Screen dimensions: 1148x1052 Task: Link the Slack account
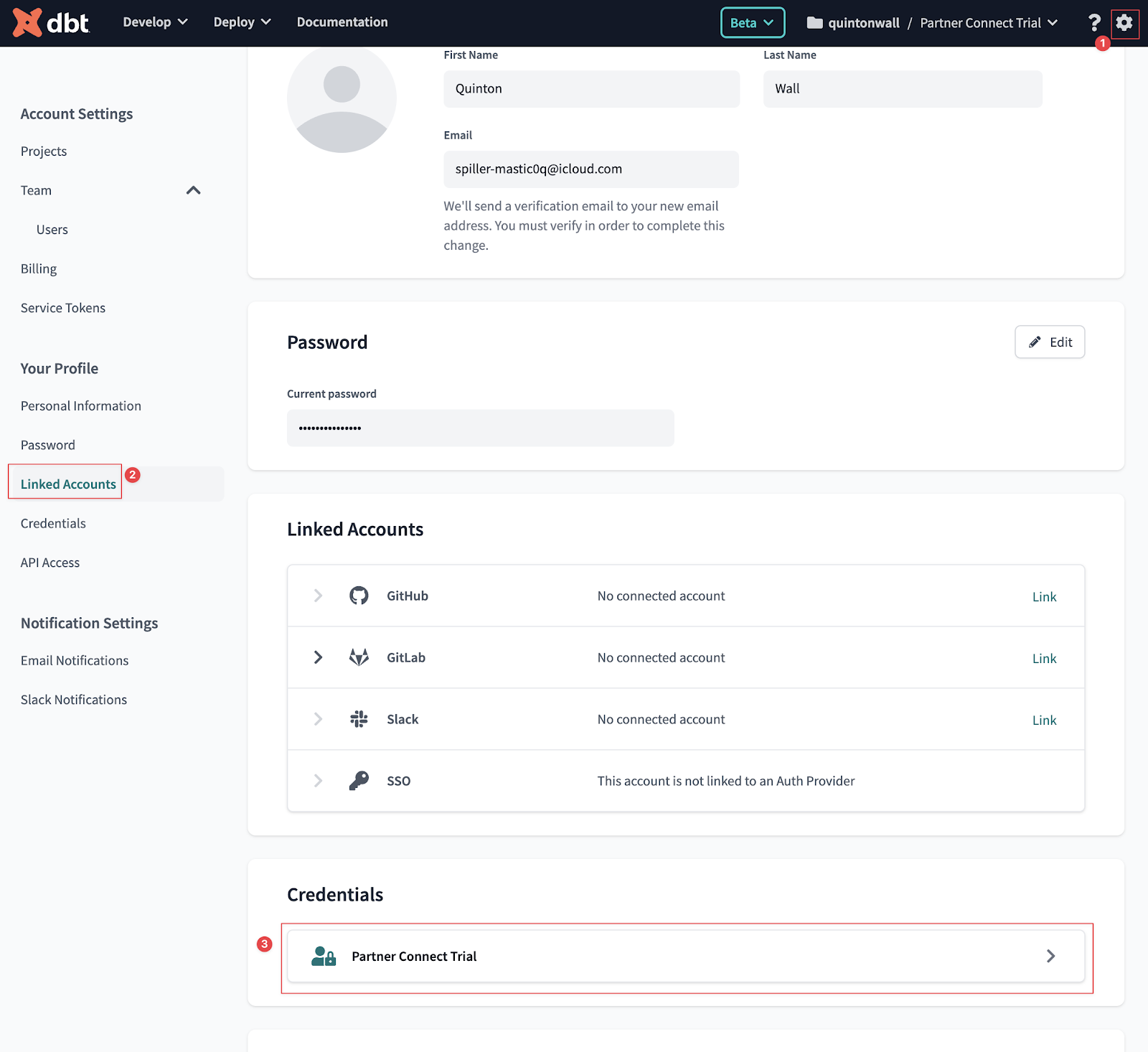click(x=1044, y=720)
